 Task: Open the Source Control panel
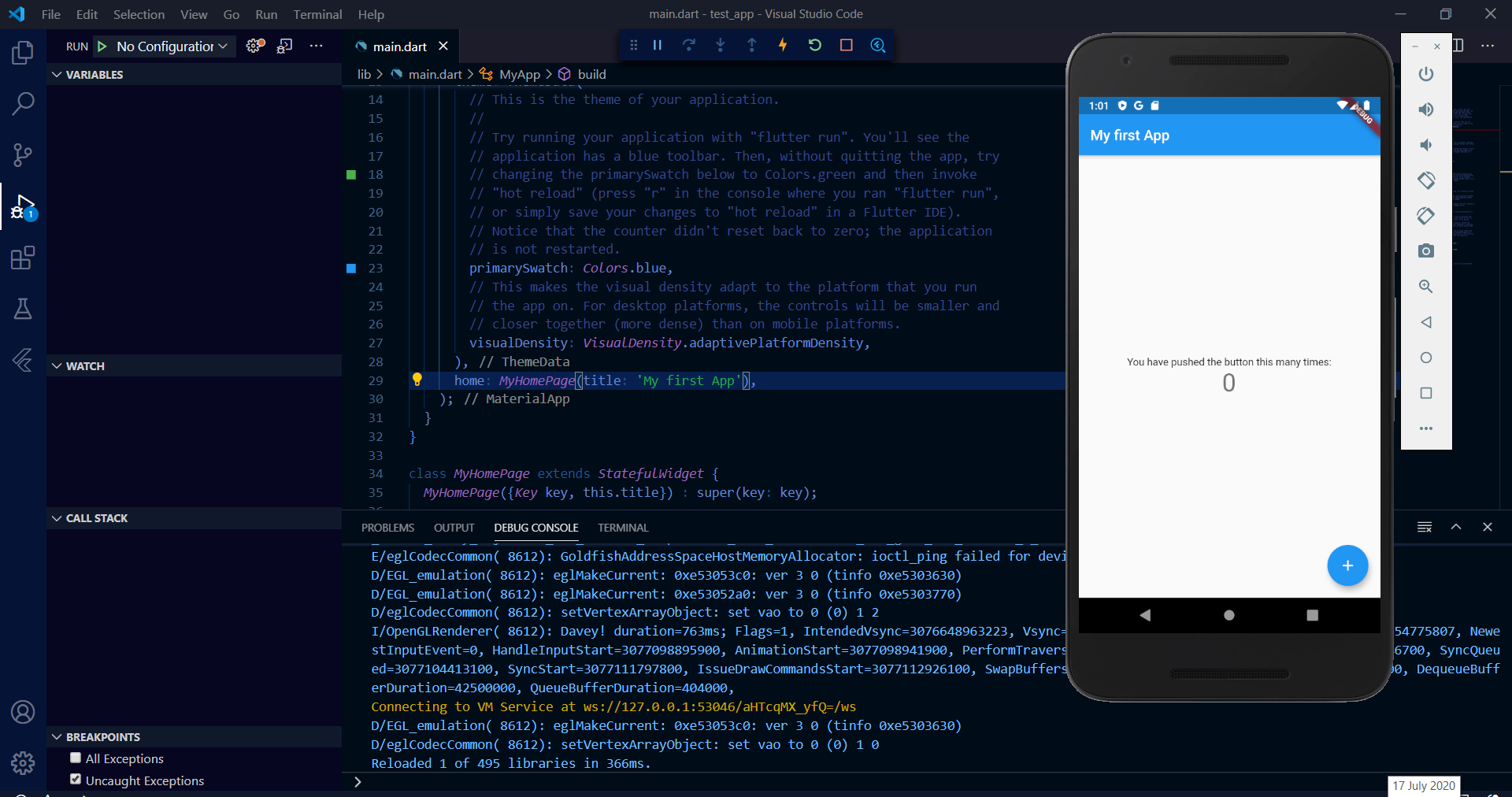pos(23,154)
